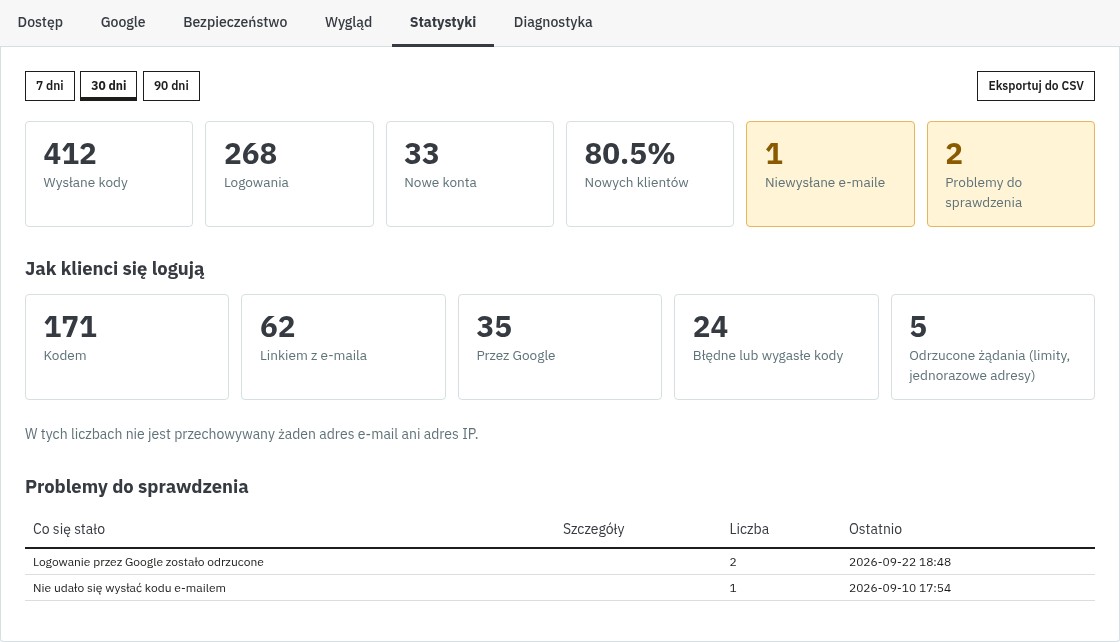Click the Liczba column header
This screenshot has height=642, width=1120.
[x=749, y=529]
